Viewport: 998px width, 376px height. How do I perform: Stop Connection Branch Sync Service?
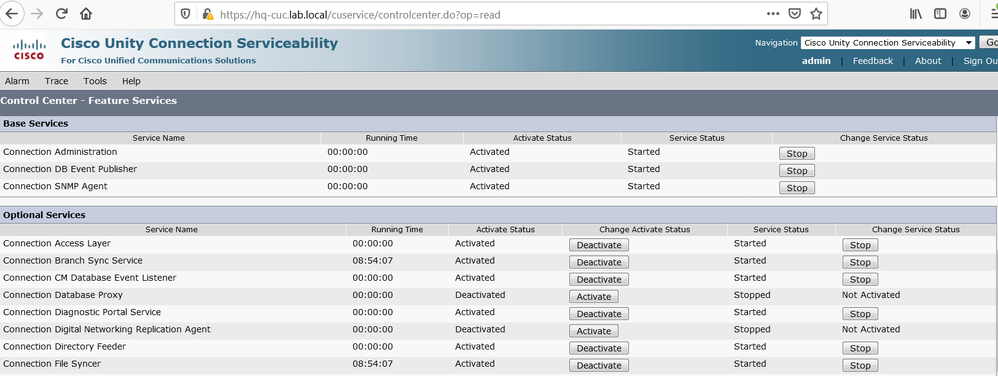point(860,262)
